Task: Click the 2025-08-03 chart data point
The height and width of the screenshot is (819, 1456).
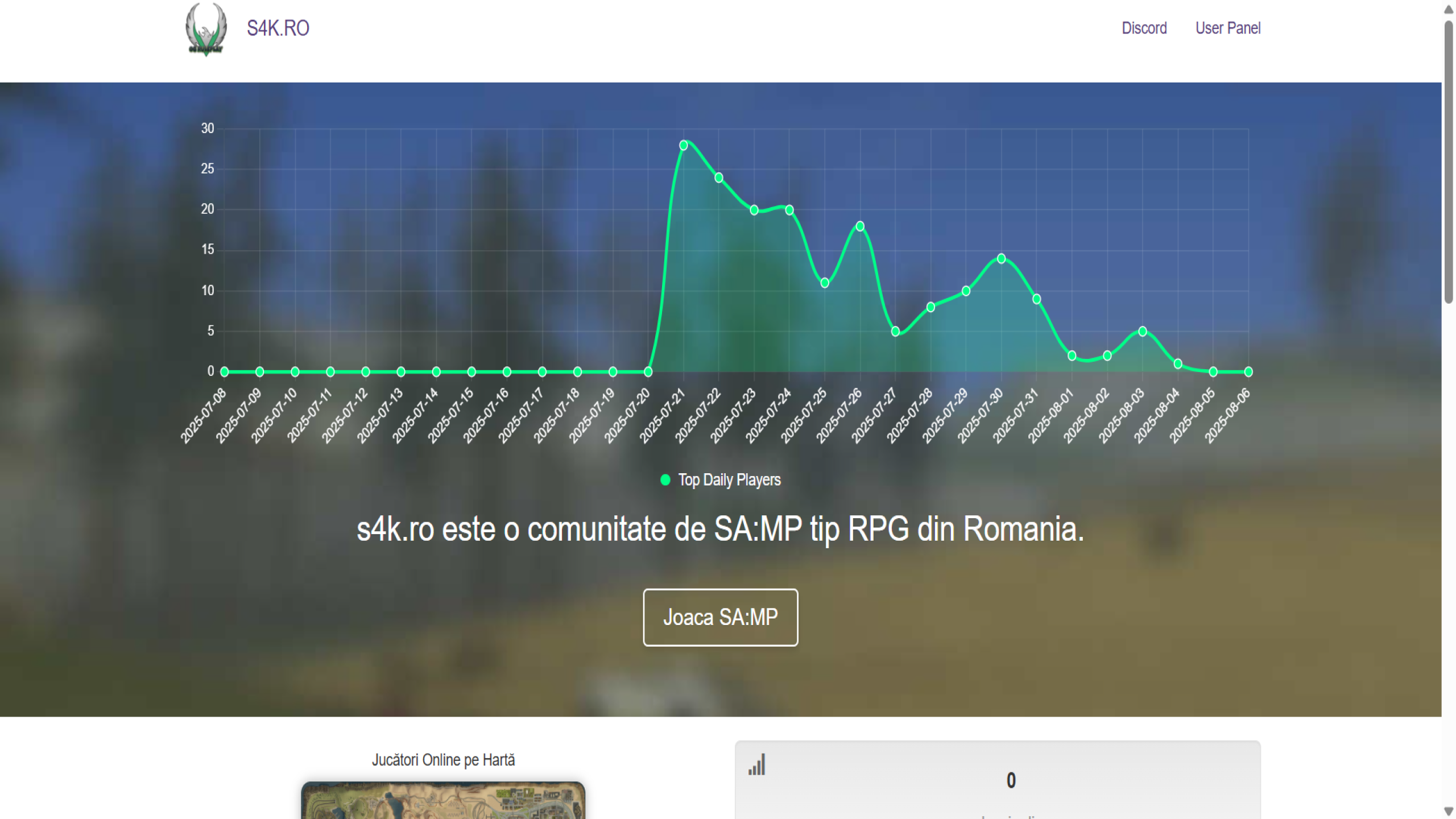Action: pos(1143,332)
